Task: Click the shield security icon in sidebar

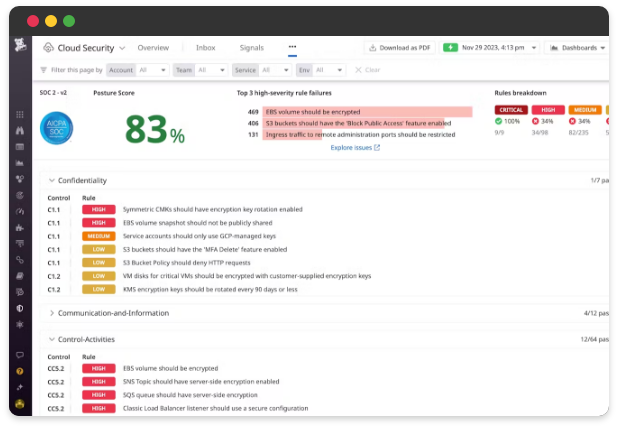Action: [x=19, y=308]
